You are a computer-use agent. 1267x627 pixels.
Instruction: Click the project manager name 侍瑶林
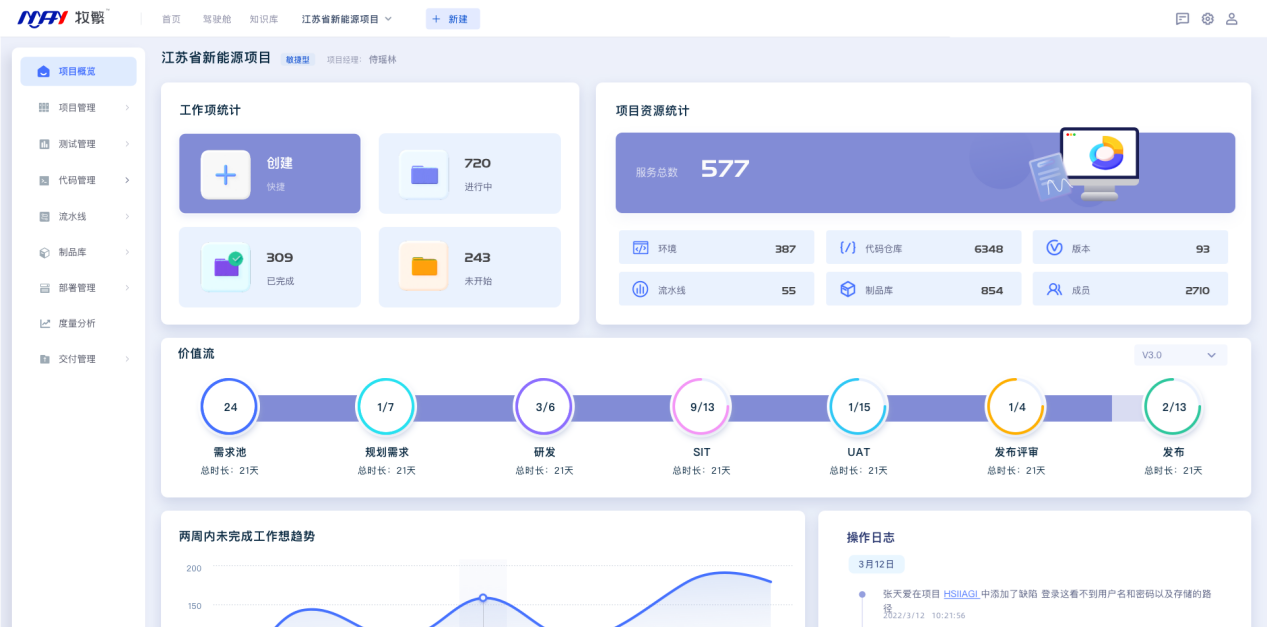tap(382, 60)
